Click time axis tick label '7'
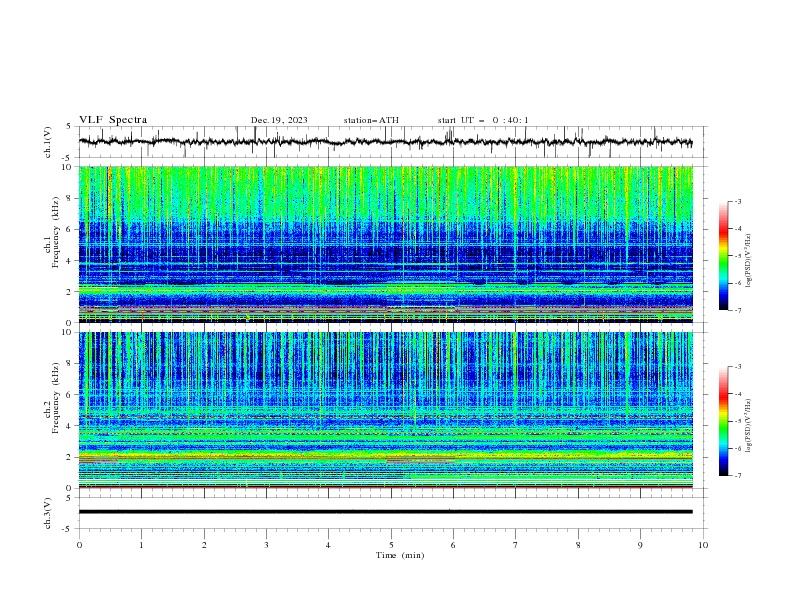The height and width of the screenshot is (612, 792). [x=516, y=545]
